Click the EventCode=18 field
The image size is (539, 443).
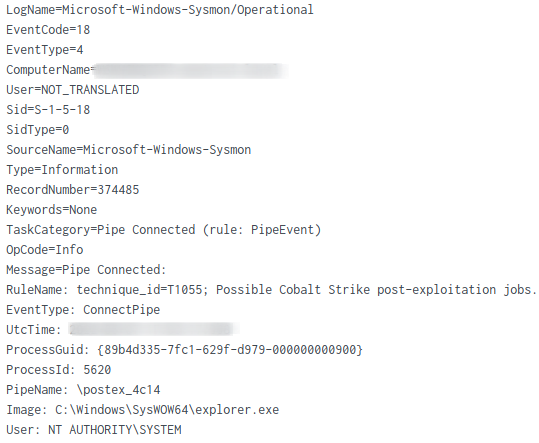(x=48, y=30)
